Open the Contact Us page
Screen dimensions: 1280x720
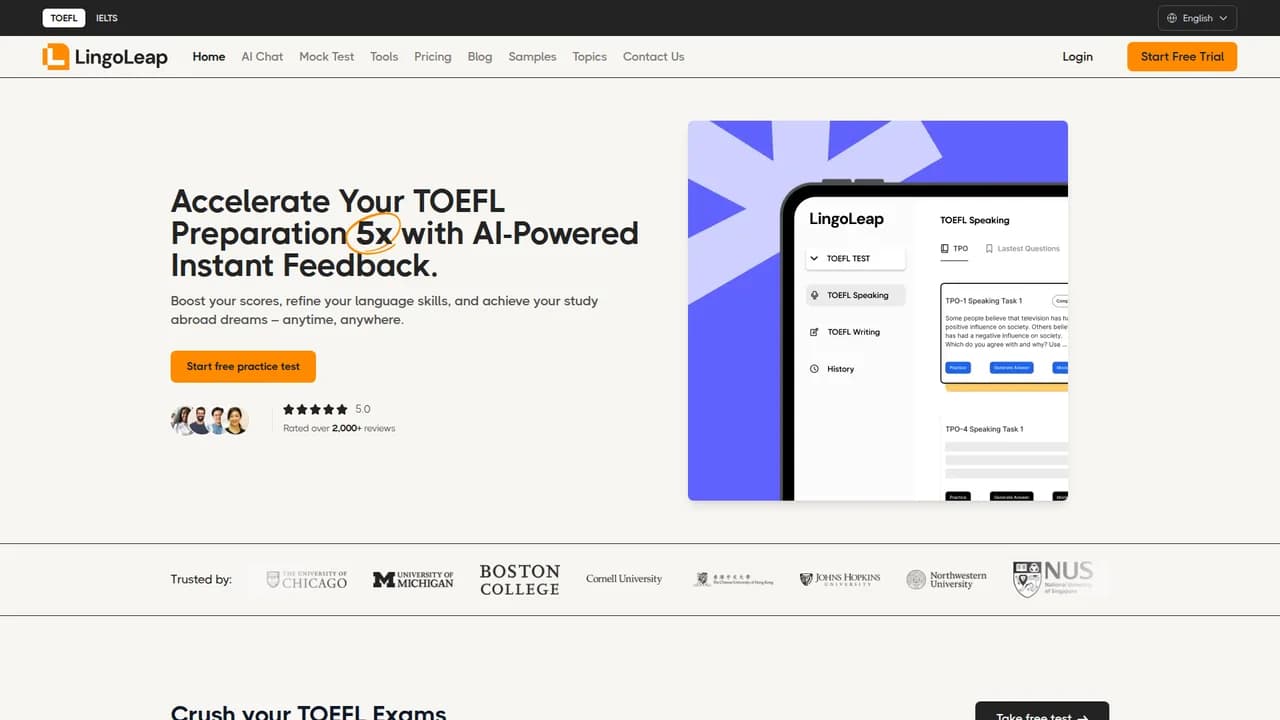(654, 57)
